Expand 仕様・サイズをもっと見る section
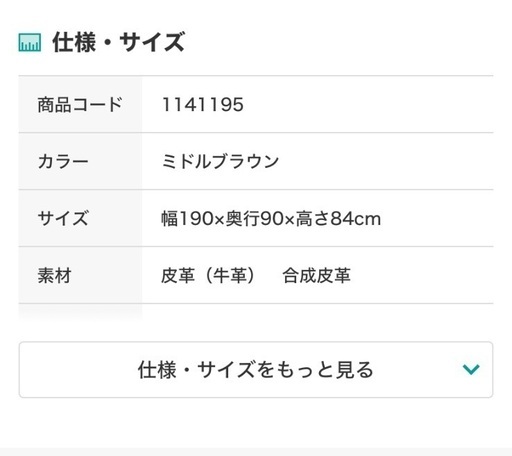The image size is (512, 456). click(256, 369)
